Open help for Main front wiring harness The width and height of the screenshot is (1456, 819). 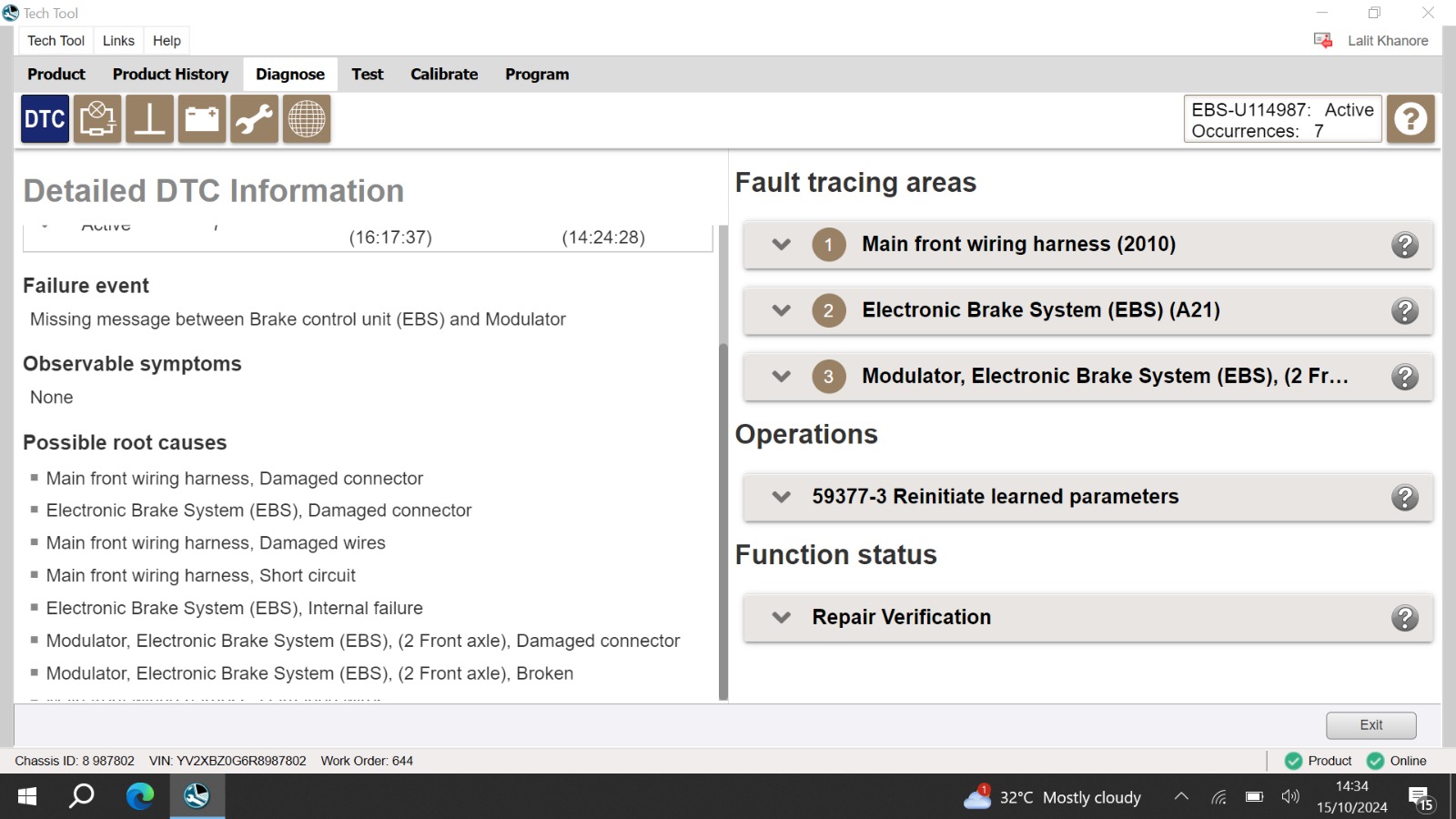coord(1405,245)
